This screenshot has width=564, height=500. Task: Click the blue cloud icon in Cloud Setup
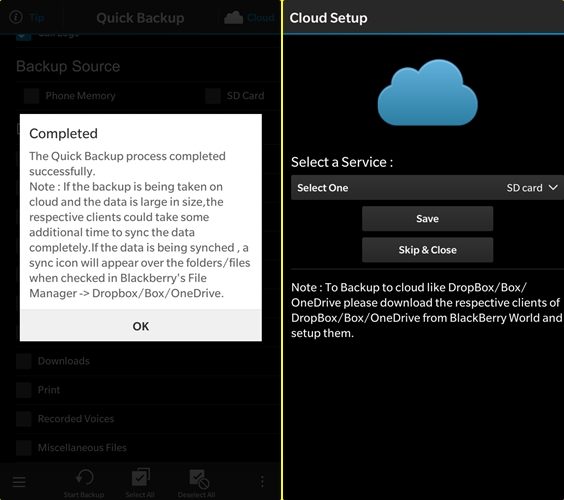[427, 93]
